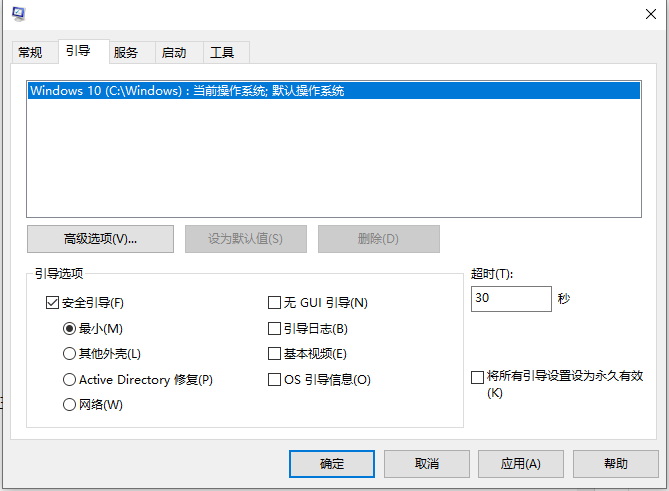Tick the 基本视频(E) checkbox
669x491 pixels.
pos(274,354)
